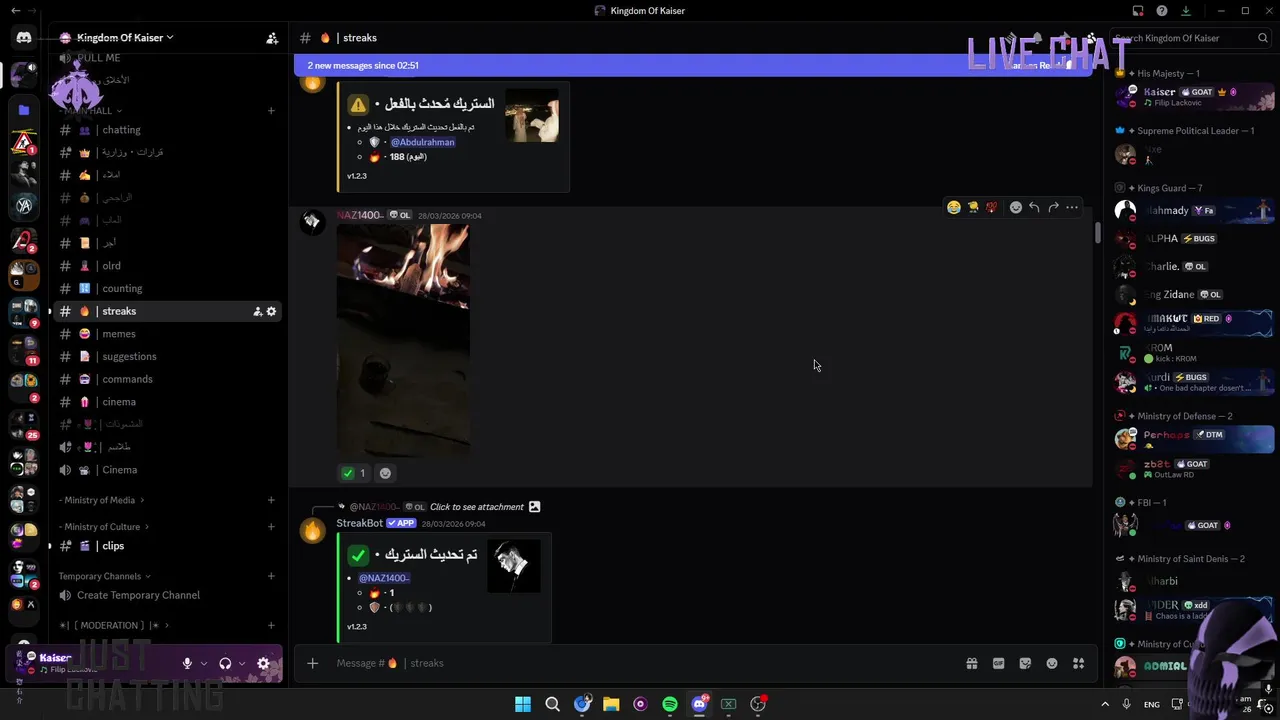The height and width of the screenshot is (720, 1280).
Task: Mute microphone in user panel
Action: tap(187, 663)
